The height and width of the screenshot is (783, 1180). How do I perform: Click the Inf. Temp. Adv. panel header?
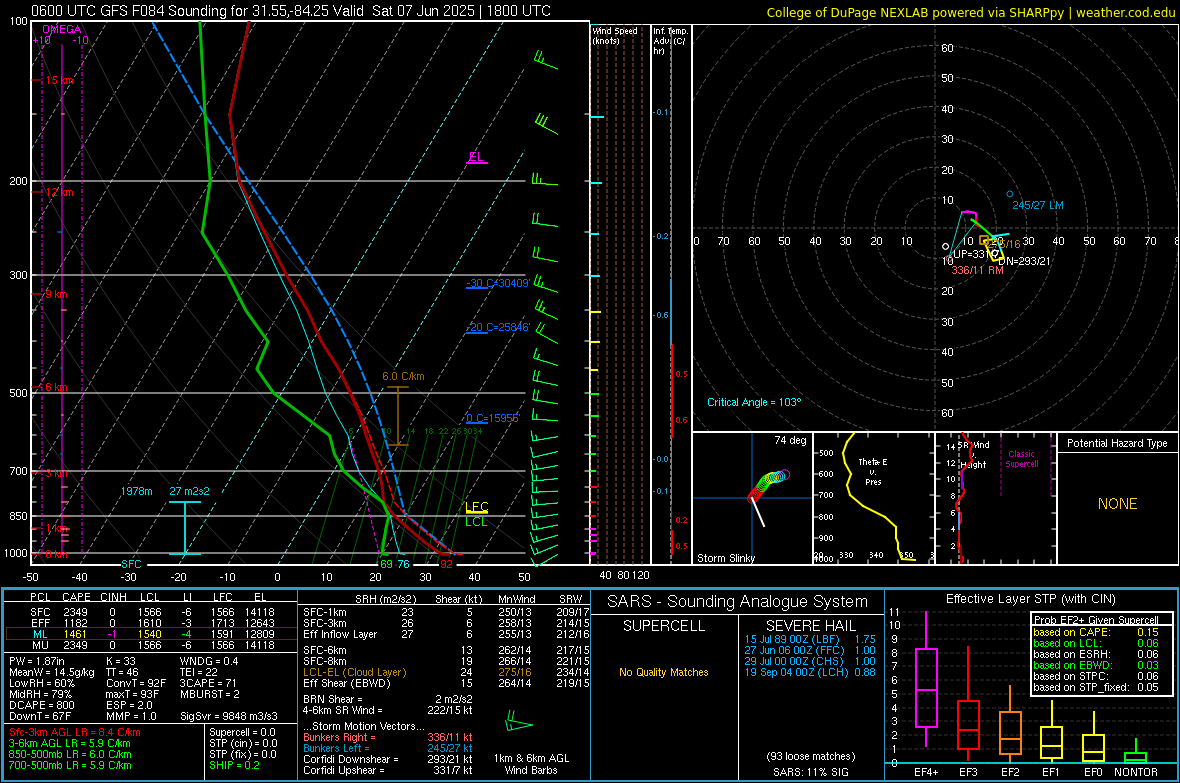pyautogui.click(x=671, y=41)
